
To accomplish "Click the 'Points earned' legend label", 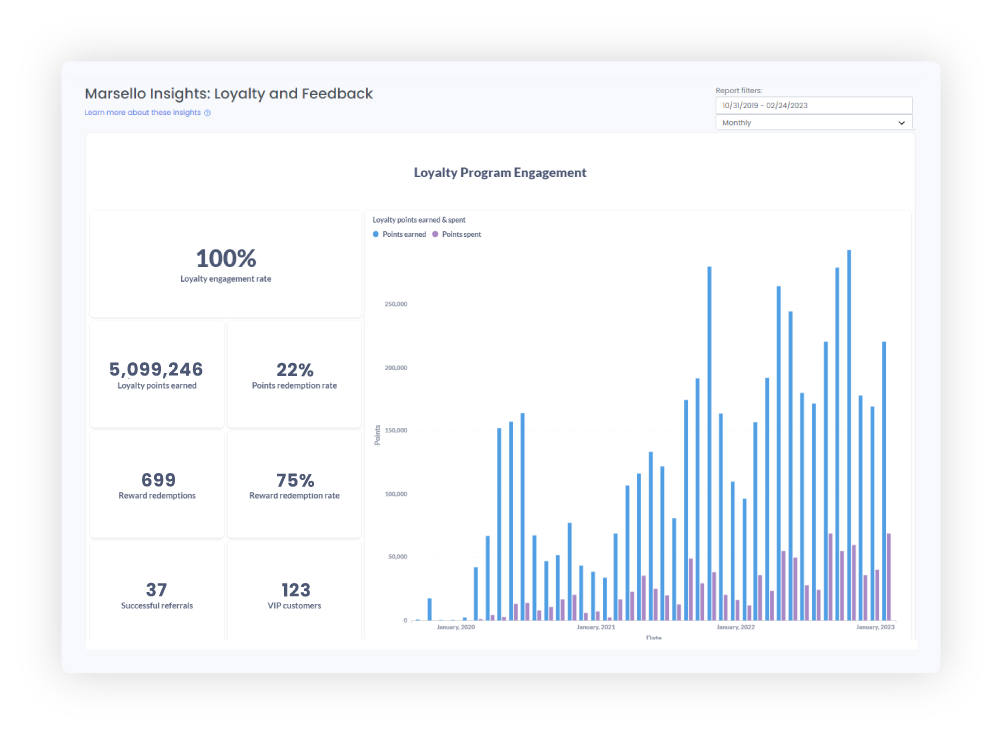I will click(x=404, y=234).
